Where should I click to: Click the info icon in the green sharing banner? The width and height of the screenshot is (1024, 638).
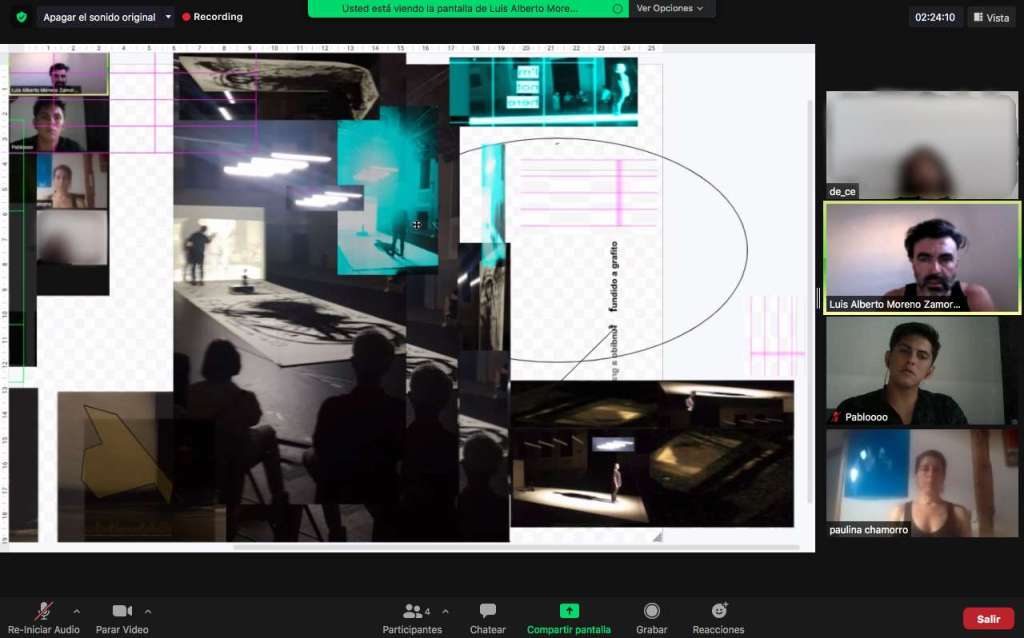[x=618, y=8]
